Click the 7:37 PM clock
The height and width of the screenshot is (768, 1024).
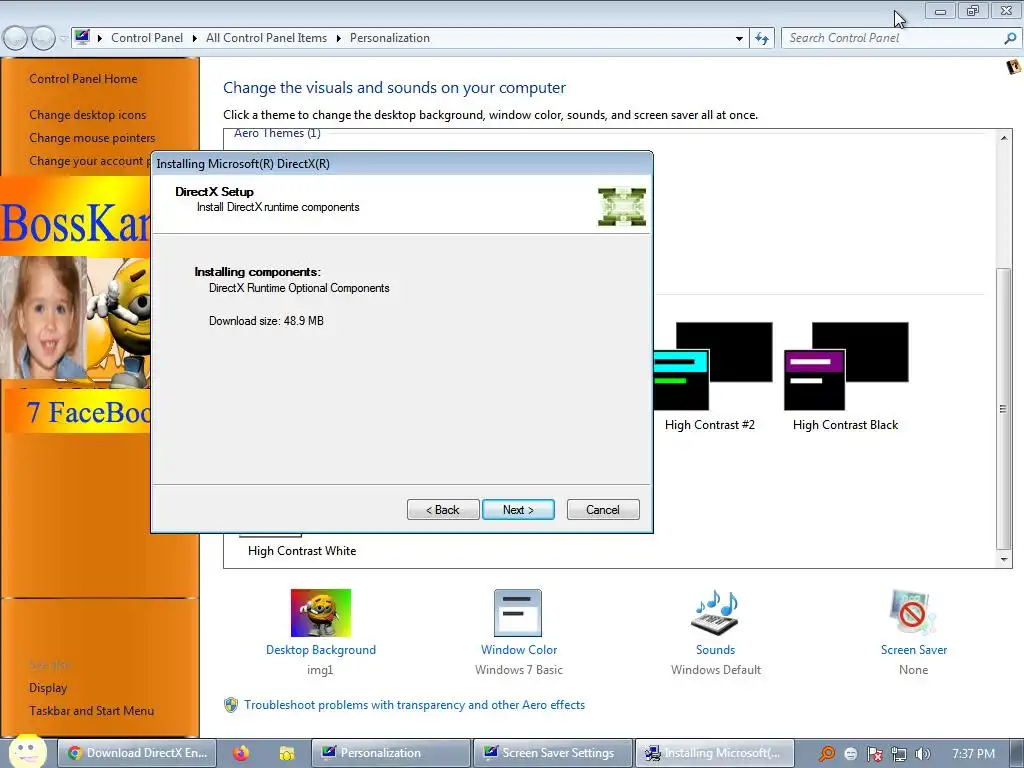(x=973, y=754)
